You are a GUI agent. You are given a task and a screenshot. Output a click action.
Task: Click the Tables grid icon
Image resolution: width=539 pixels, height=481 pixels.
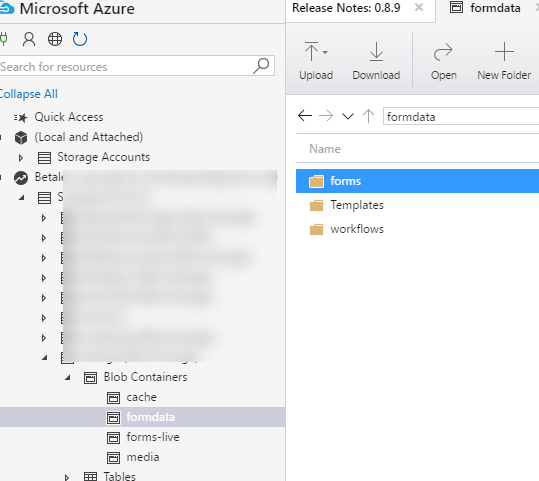90,477
